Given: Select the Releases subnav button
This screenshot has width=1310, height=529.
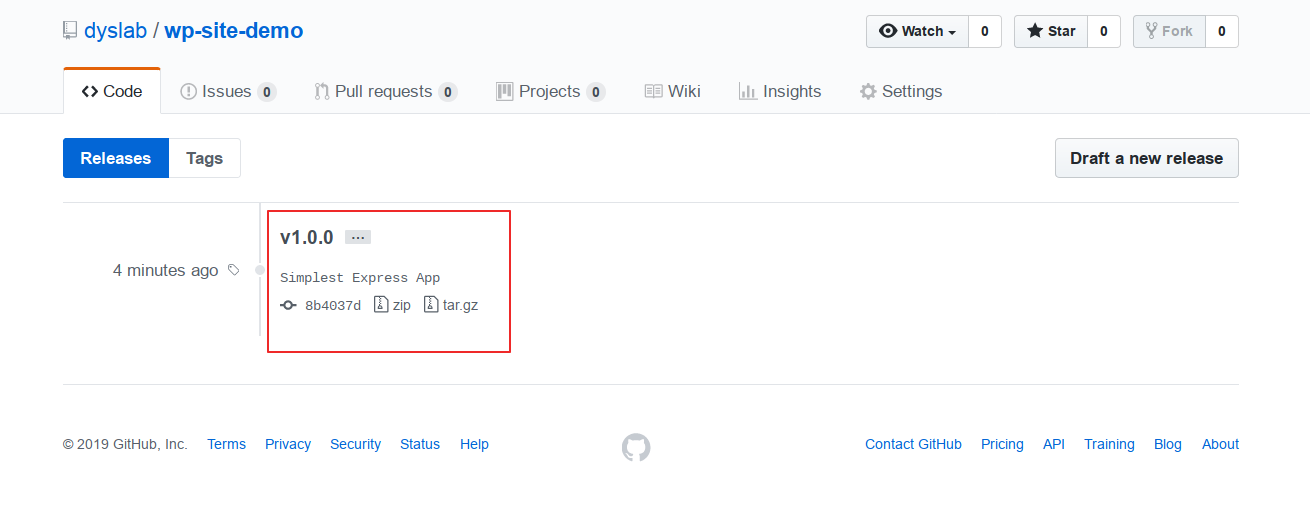Looking at the screenshot, I should coord(116,158).
